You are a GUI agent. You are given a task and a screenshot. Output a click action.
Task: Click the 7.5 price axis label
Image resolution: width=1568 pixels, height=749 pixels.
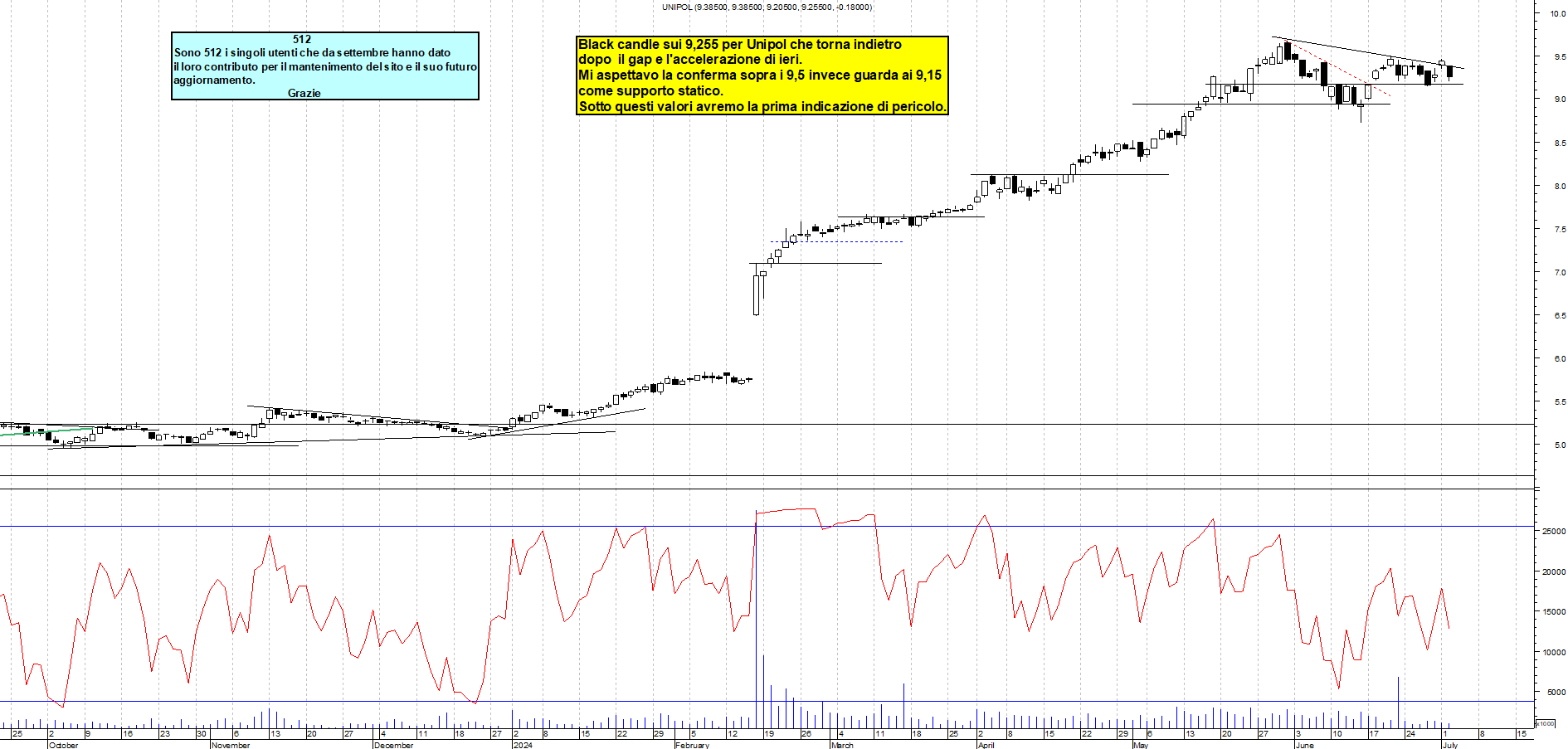pyautogui.click(x=1560, y=229)
